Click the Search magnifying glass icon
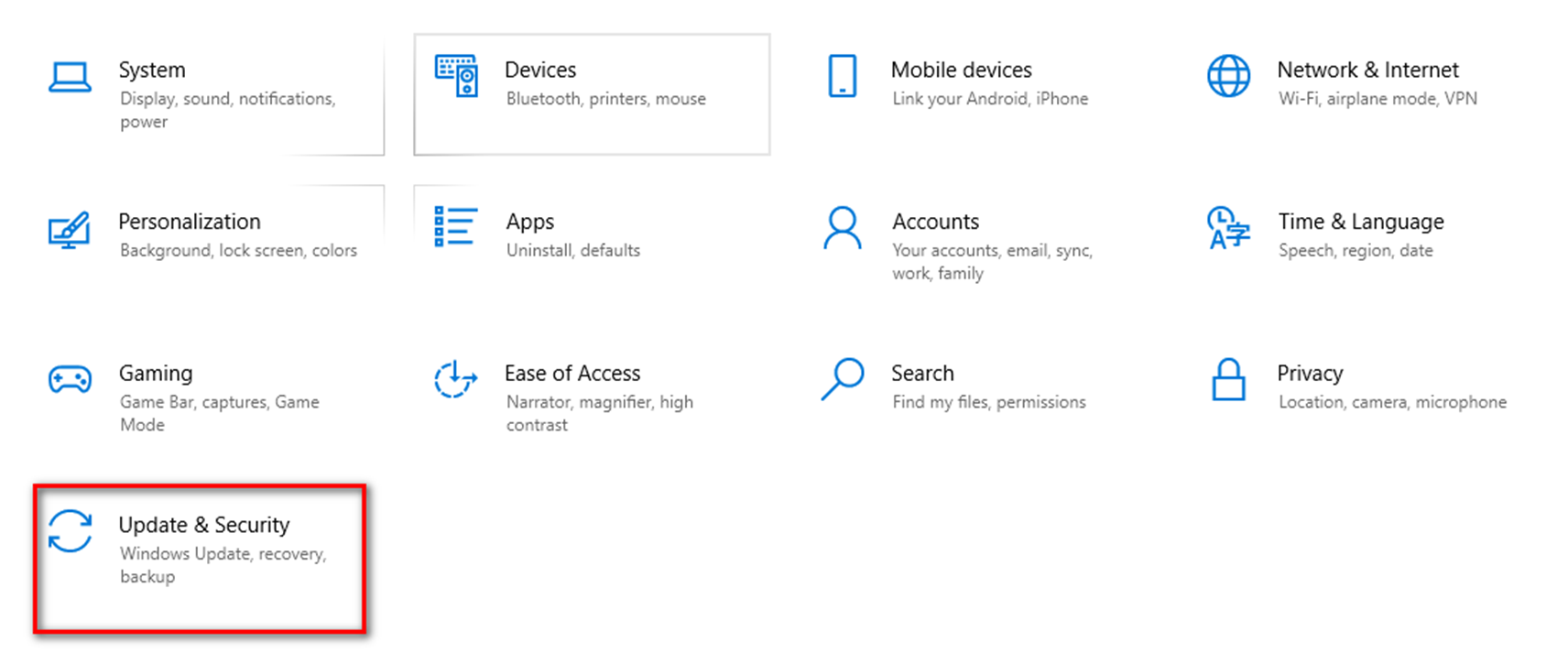This screenshot has height=664, width=1568. tap(843, 379)
